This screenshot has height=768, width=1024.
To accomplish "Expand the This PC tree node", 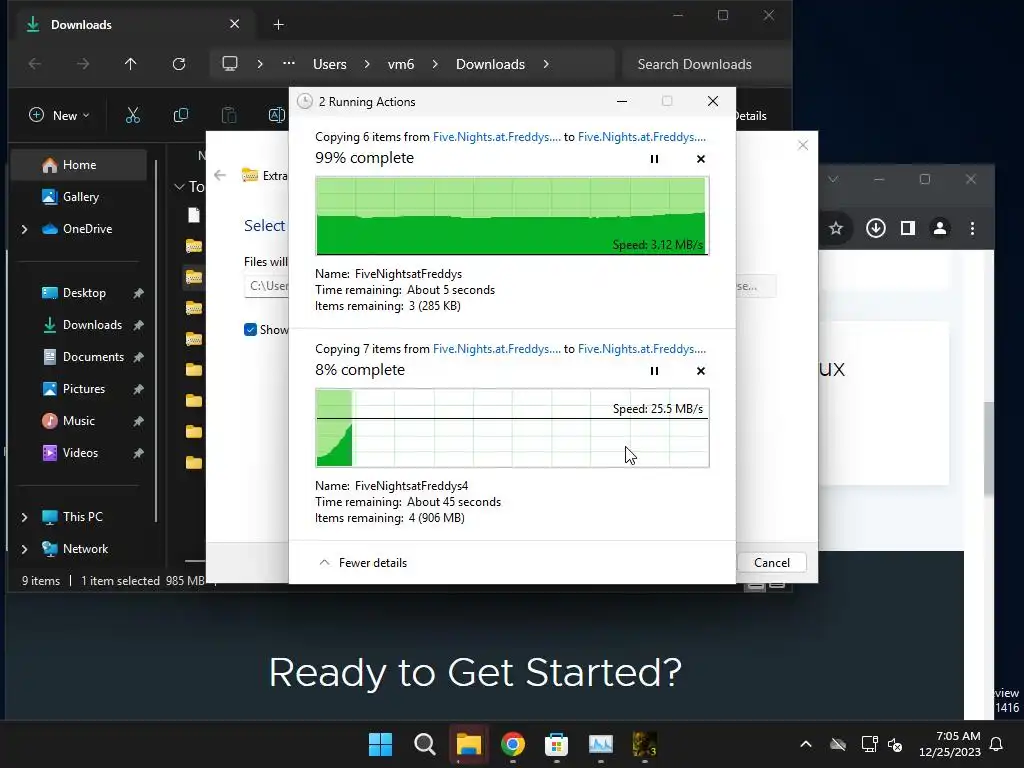I will (x=24, y=517).
